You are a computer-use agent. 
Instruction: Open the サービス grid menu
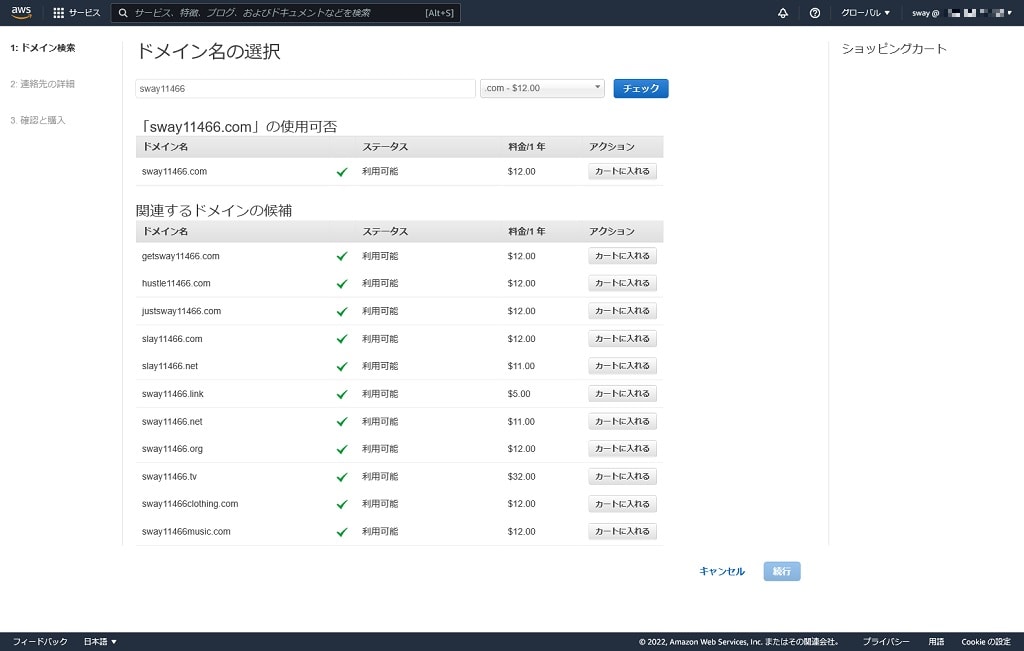click(x=76, y=13)
